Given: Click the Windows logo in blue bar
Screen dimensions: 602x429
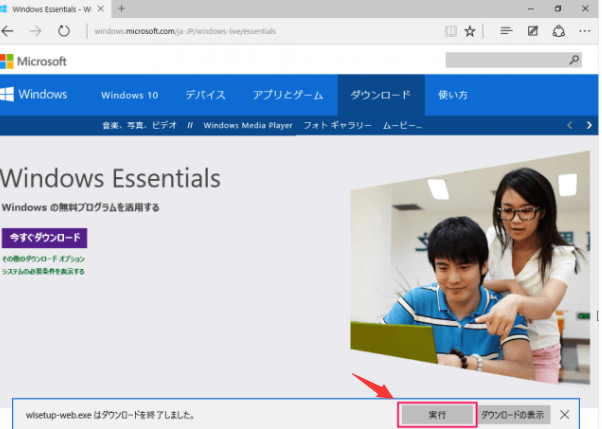Looking at the screenshot, I should [34, 94].
